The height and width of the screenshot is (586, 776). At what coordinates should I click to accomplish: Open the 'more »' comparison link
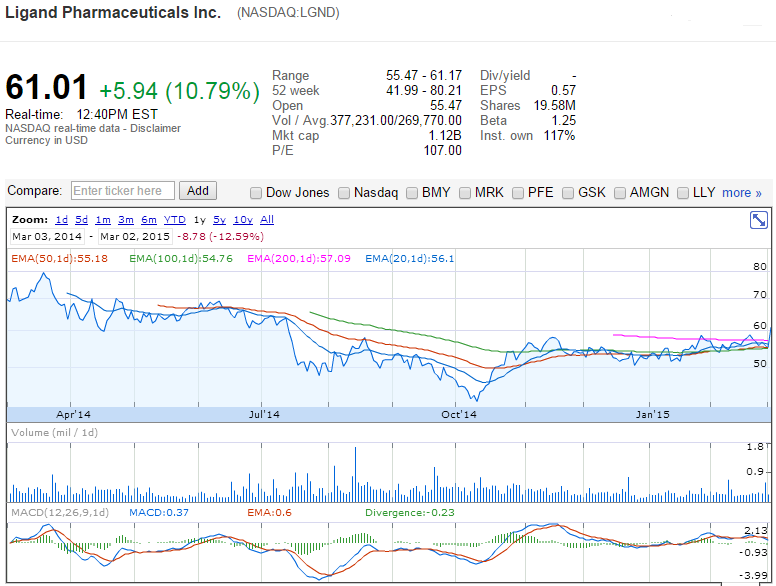741,193
